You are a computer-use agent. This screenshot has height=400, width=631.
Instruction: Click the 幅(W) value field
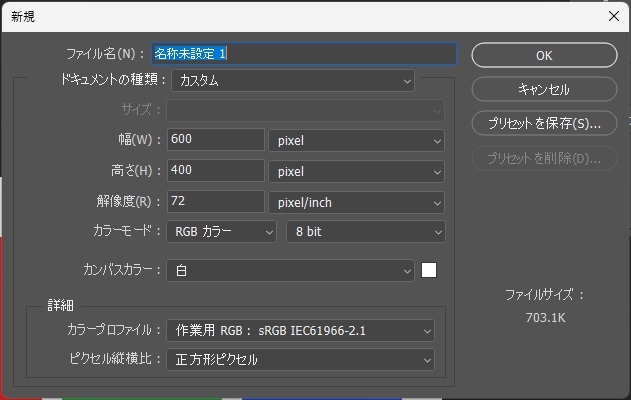(x=216, y=139)
